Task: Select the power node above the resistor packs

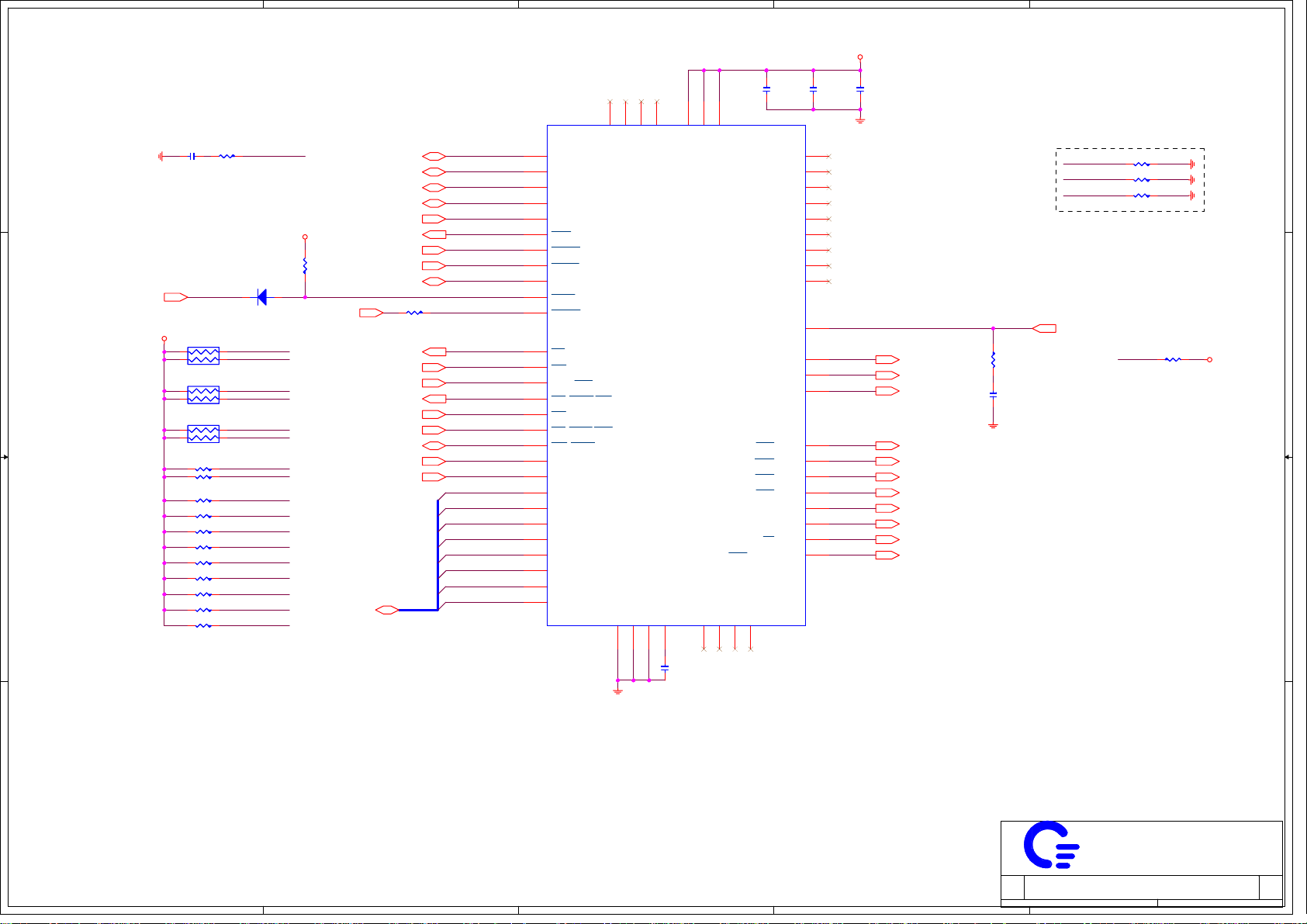Action: tap(164, 338)
